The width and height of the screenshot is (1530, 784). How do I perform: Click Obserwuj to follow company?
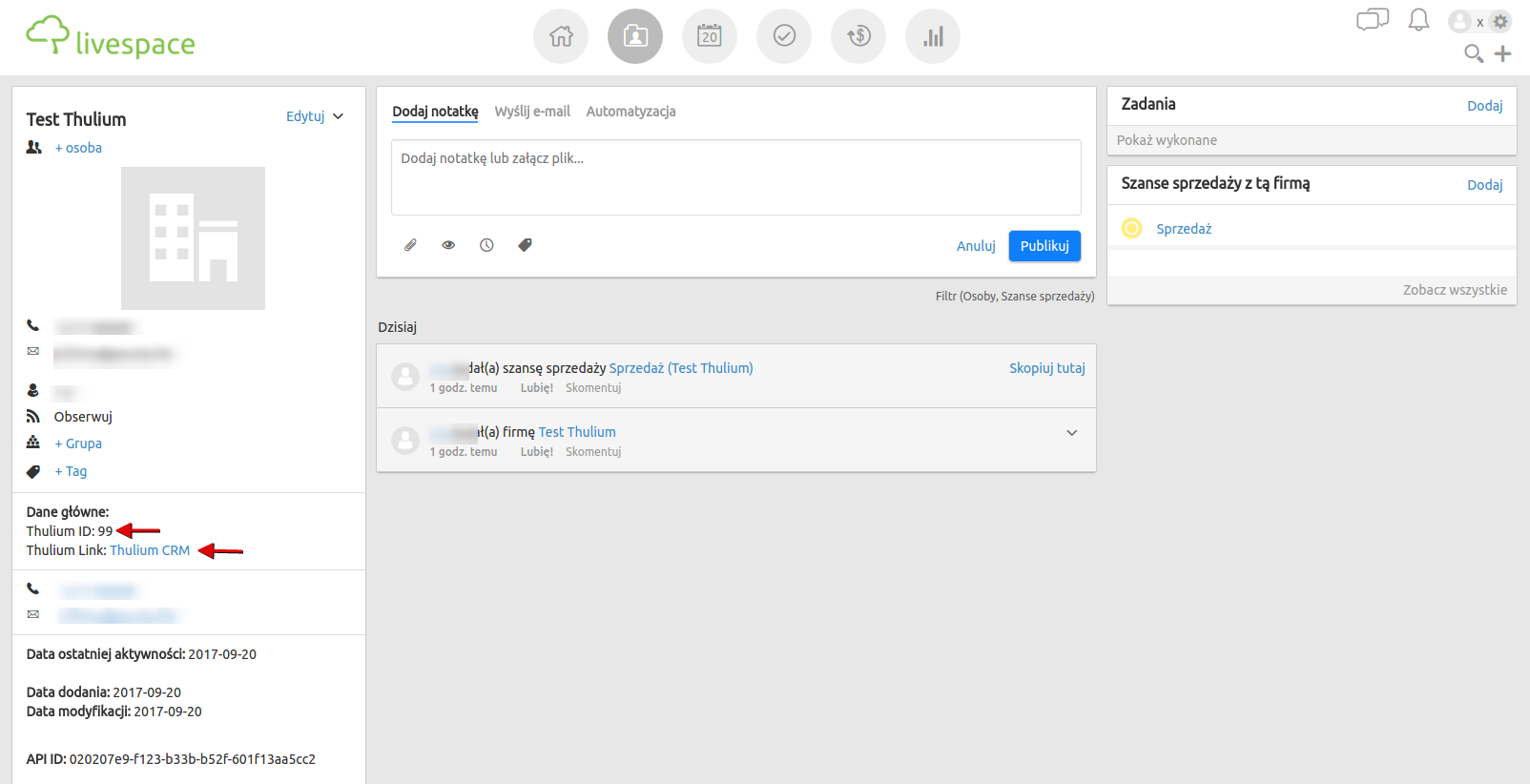(83, 417)
